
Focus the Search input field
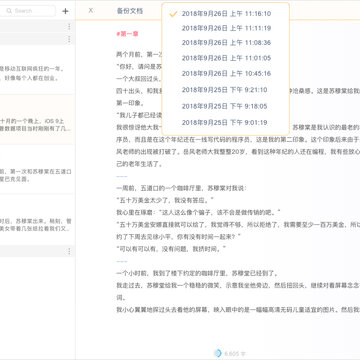click(28, 11)
